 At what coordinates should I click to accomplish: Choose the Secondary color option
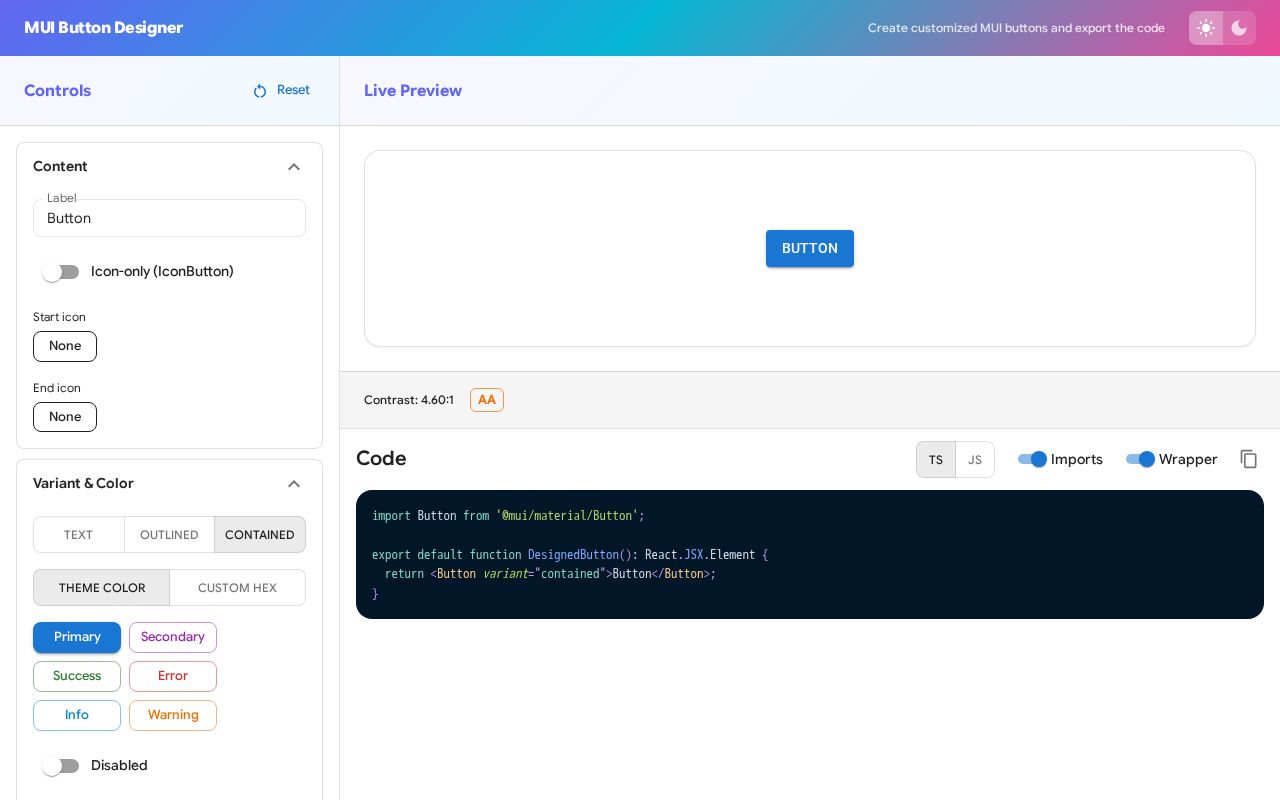[173, 638]
